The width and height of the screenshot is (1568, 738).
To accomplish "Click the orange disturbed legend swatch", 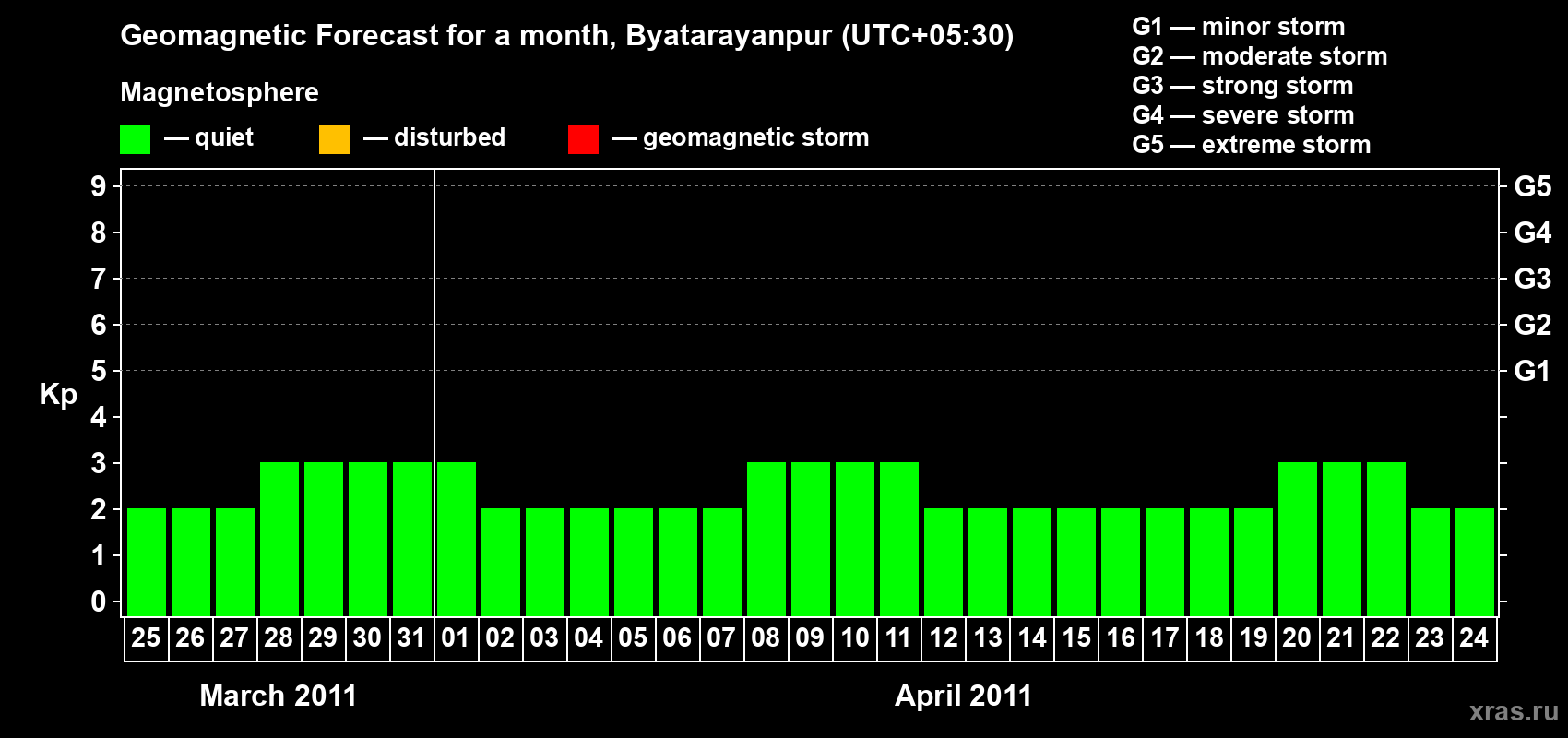I will 334,139.
